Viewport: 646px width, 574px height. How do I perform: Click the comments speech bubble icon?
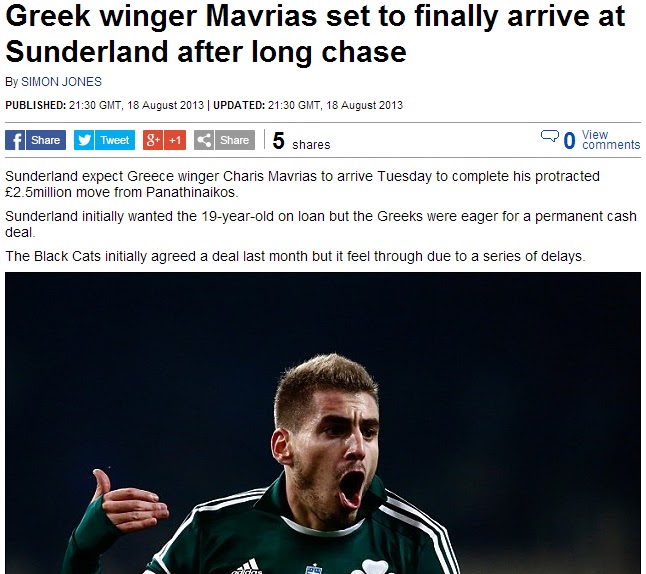click(549, 136)
